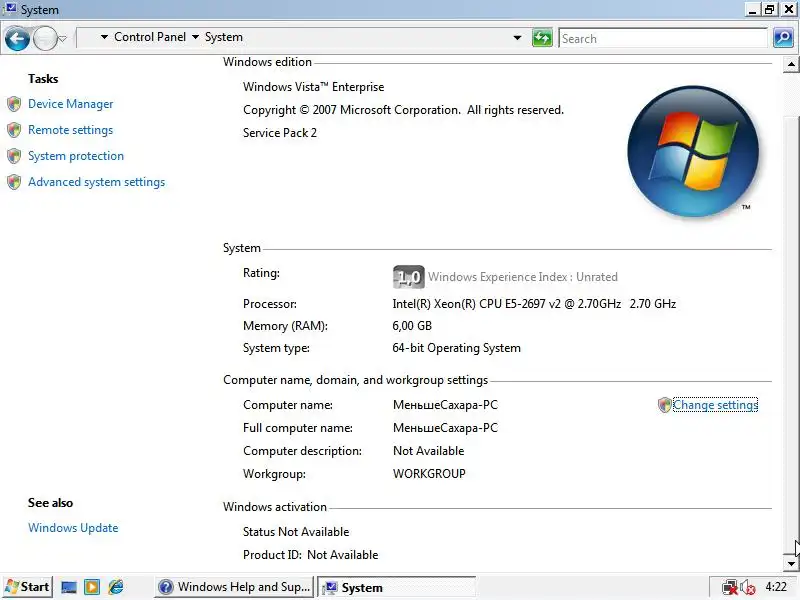Click the Start button
Screen dimensions: 800x600
pos(27,587)
